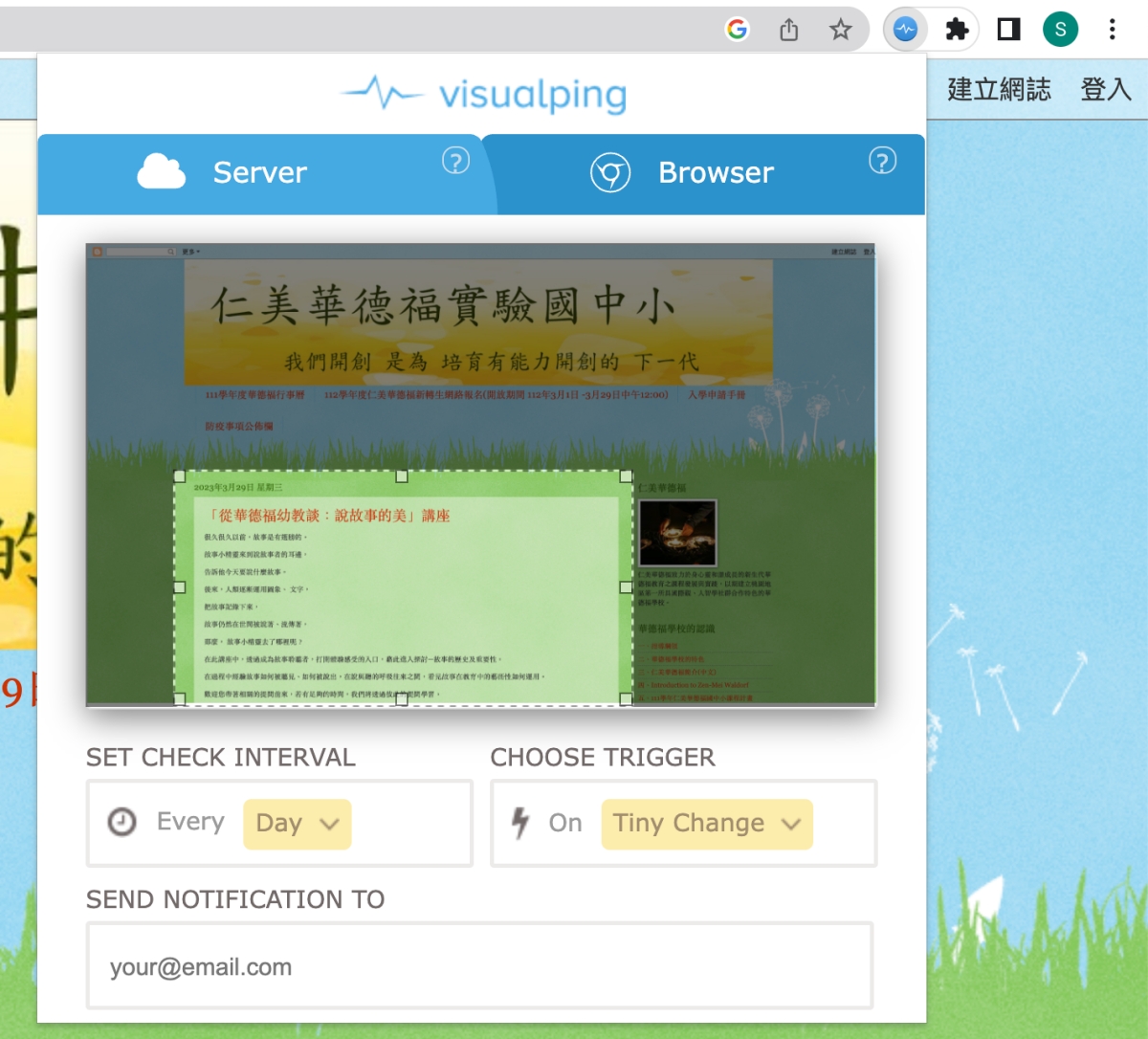This screenshot has height=1039, width=1148.
Task: Click the CHOOSE TRIGGER label
Action: point(603,758)
